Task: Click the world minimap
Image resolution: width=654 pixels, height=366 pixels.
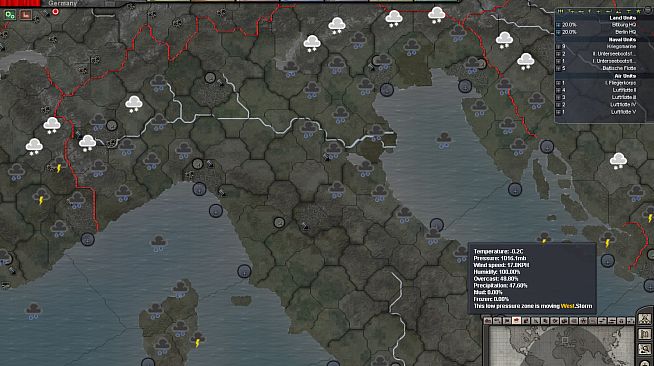Action: (561, 346)
